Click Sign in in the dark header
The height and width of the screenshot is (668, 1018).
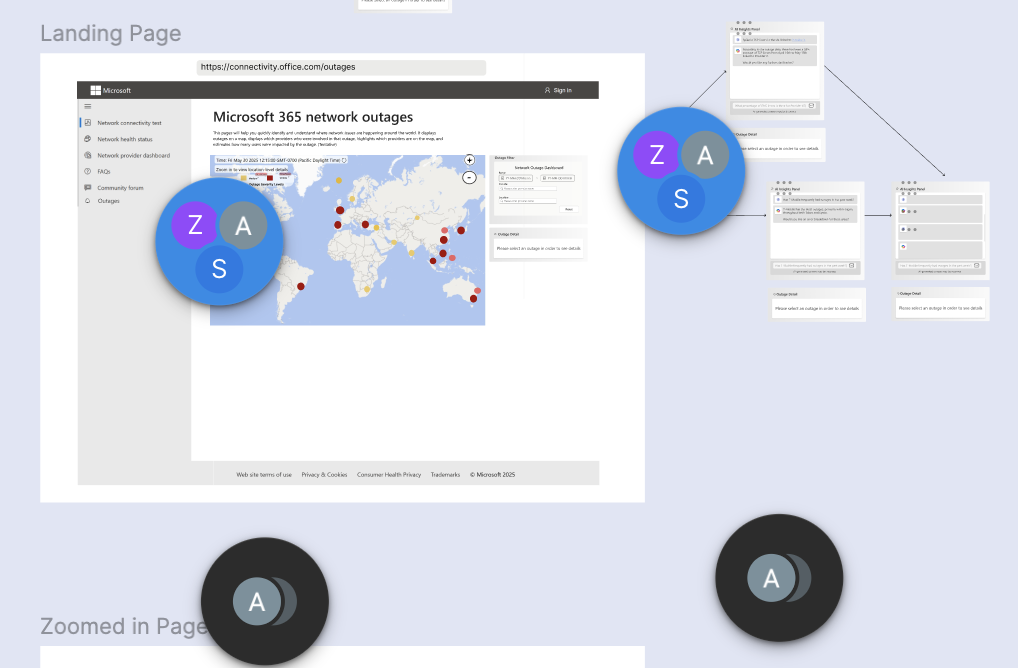tap(558, 90)
